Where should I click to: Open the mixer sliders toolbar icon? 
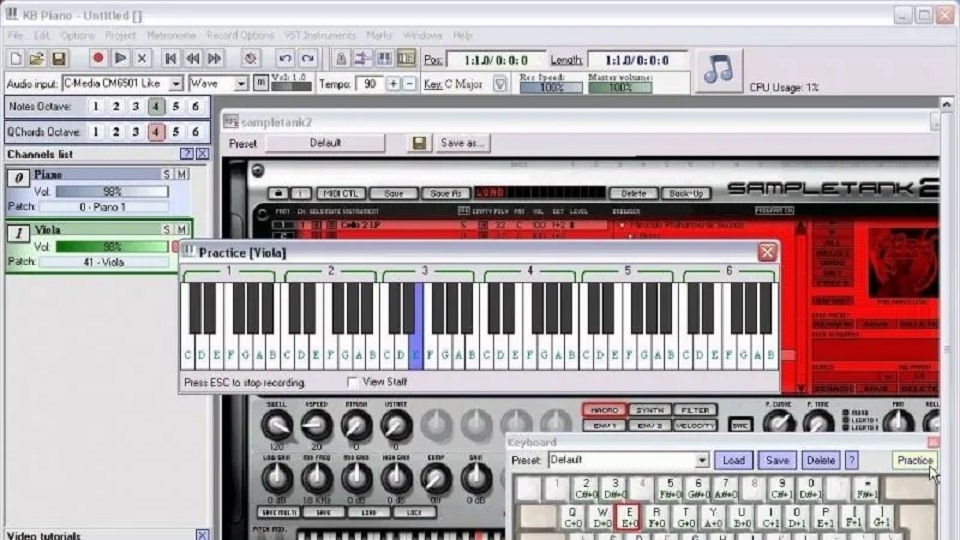[x=362, y=58]
